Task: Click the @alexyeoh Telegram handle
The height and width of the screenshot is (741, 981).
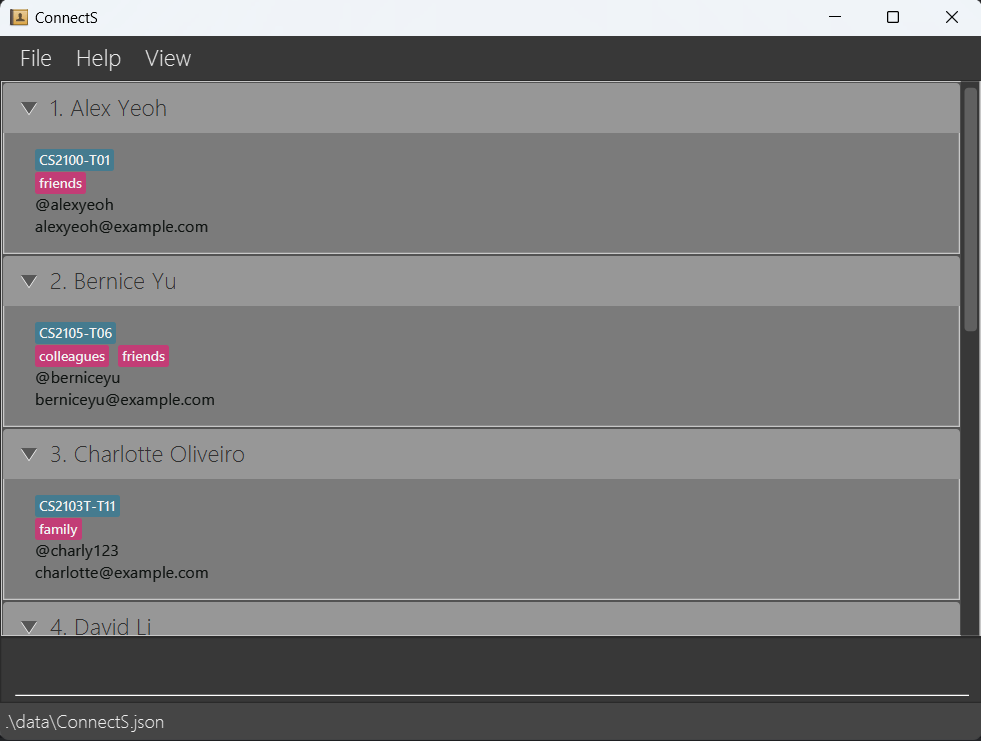Action: coord(74,205)
